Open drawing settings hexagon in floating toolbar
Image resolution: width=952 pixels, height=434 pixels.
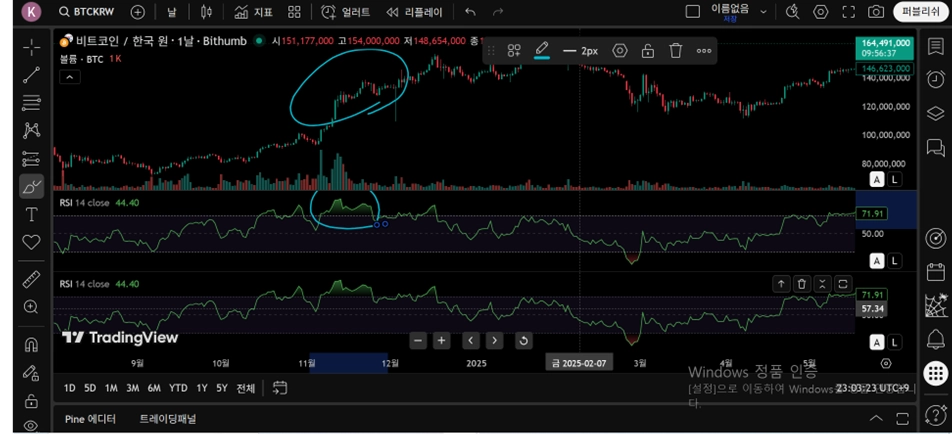pos(619,51)
